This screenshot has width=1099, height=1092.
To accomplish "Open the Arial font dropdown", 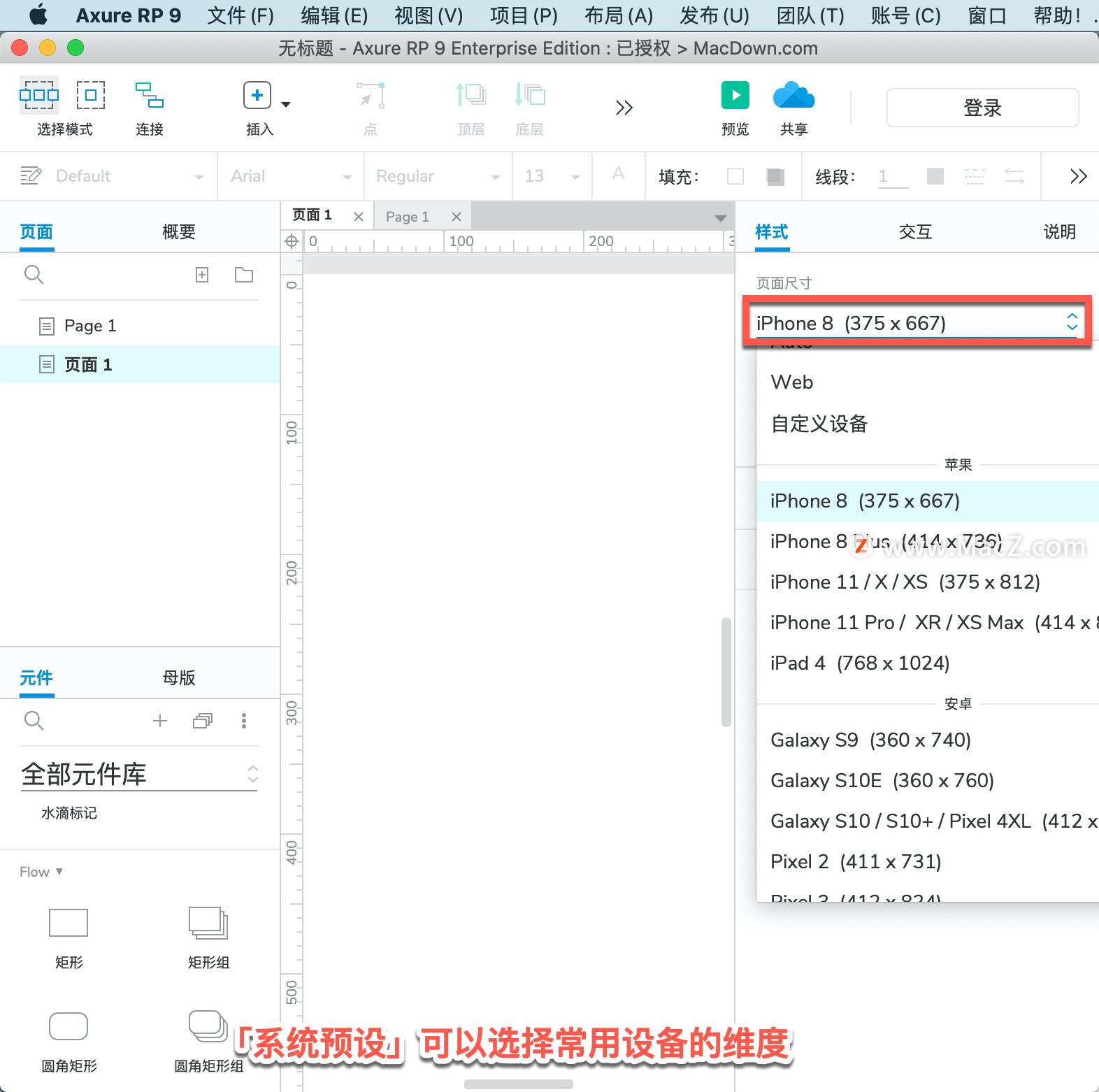I will 292,176.
